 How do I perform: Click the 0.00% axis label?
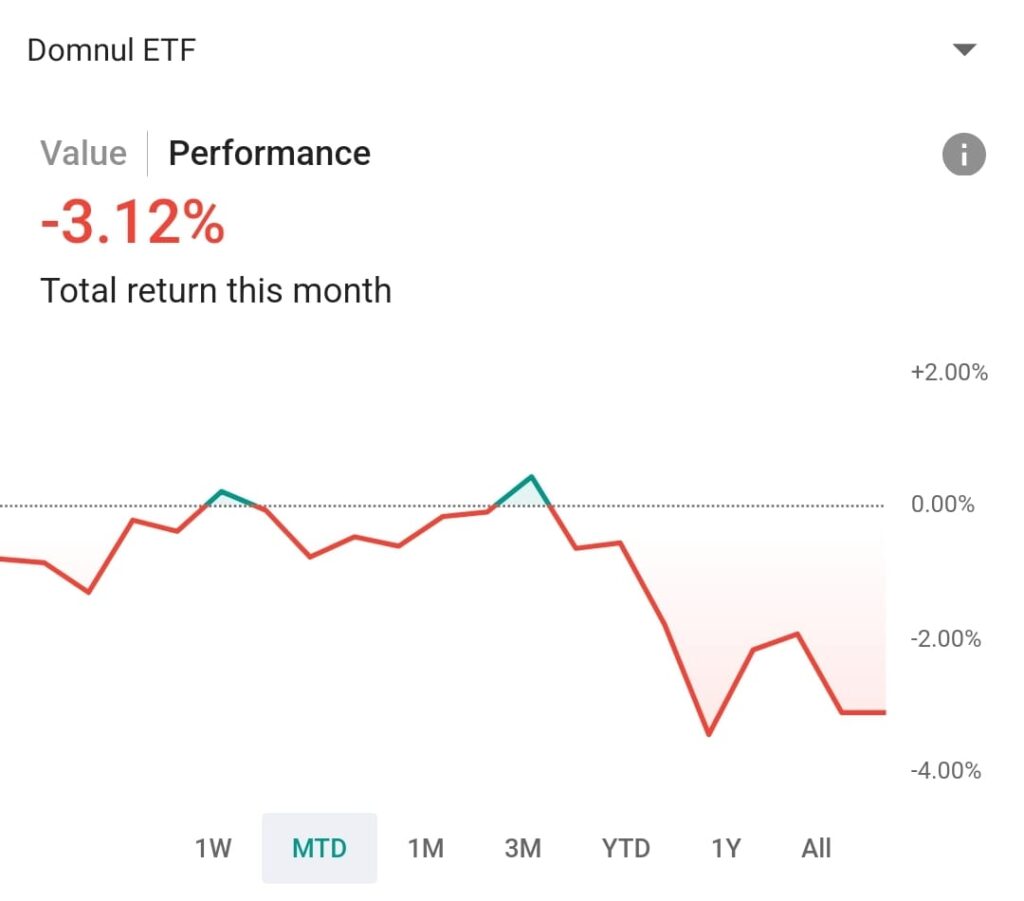click(x=942, y=504)
